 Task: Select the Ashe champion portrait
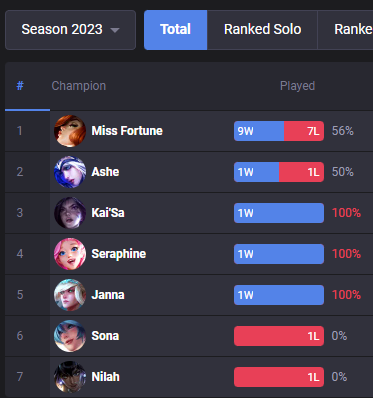pyautogui.click(x=70, y=172)
